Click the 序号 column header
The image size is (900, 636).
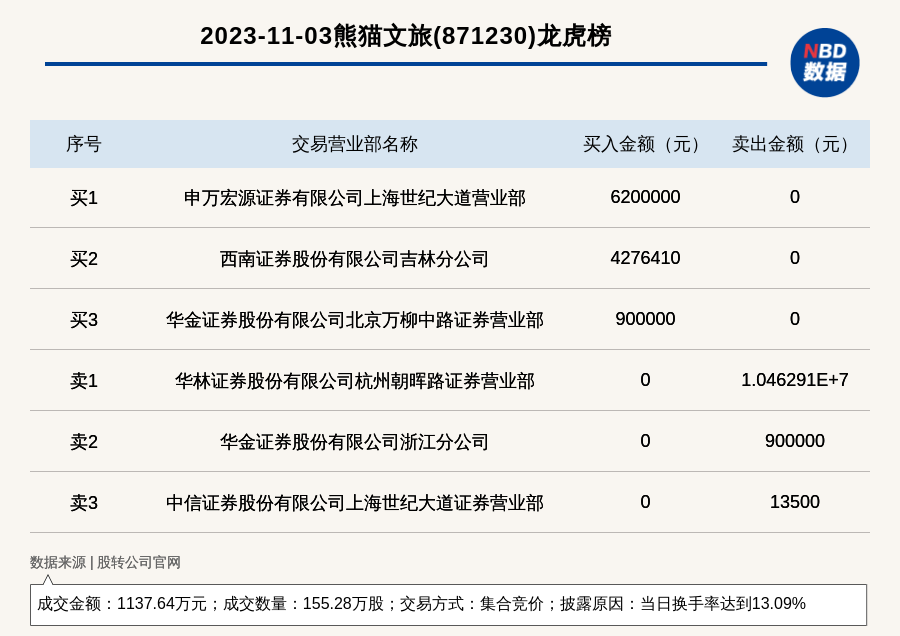point(84,144)
